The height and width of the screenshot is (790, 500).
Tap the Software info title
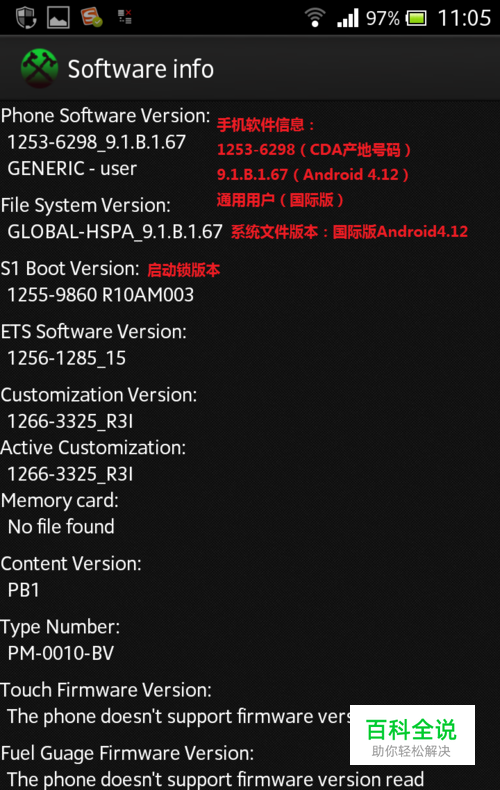coord(141,69)
